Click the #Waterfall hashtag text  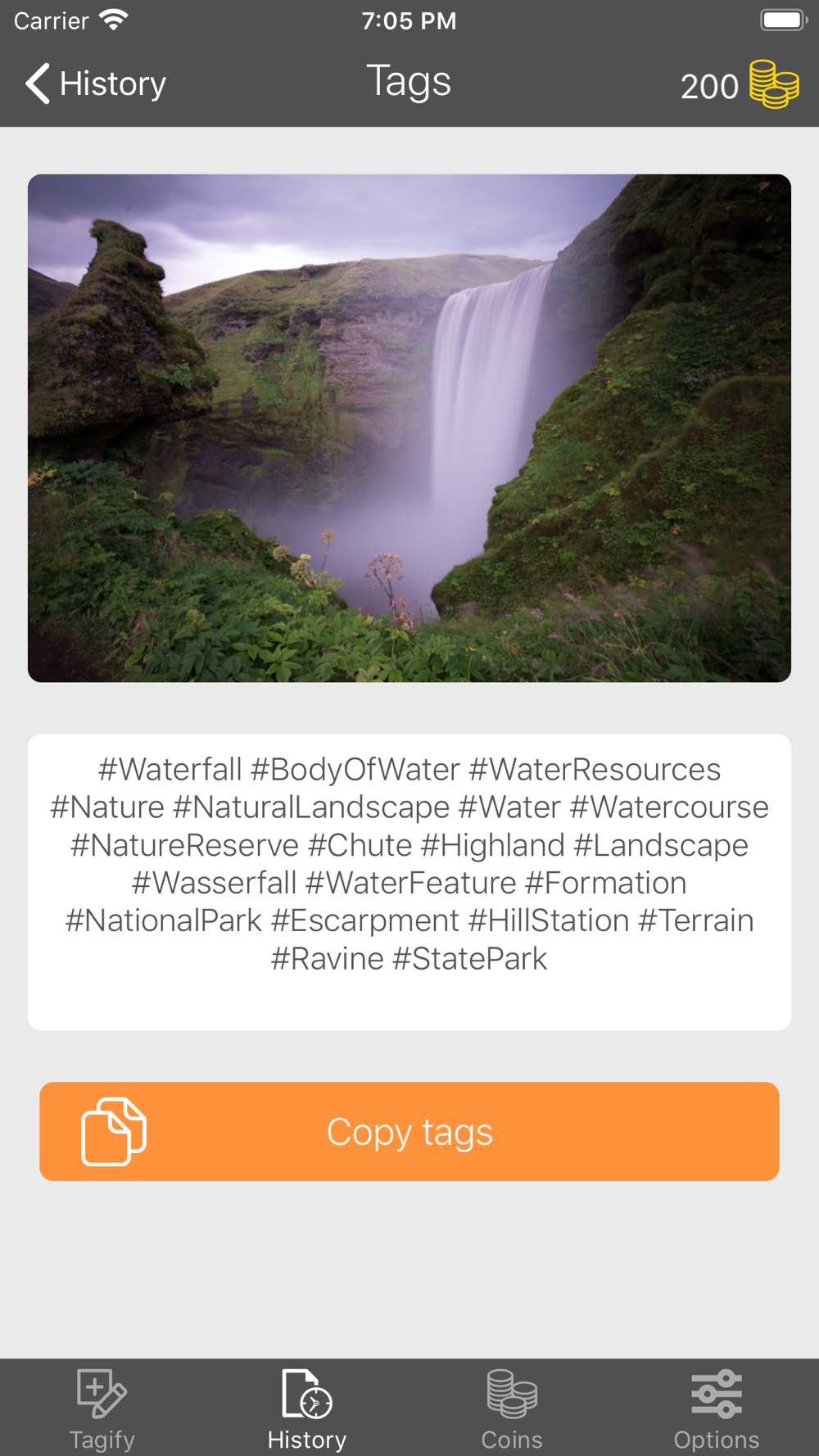coord(170,770)
